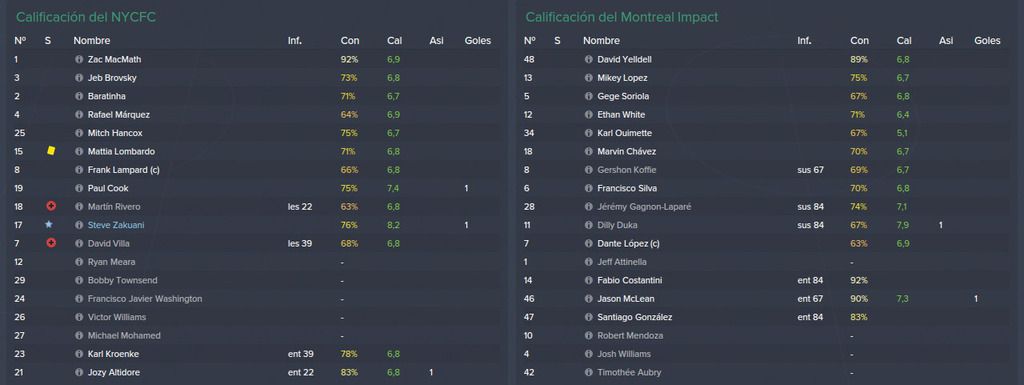The image size is (1024, 385).
Task: Click info icon beside Dilly Duka
Action: coord(589,225)
